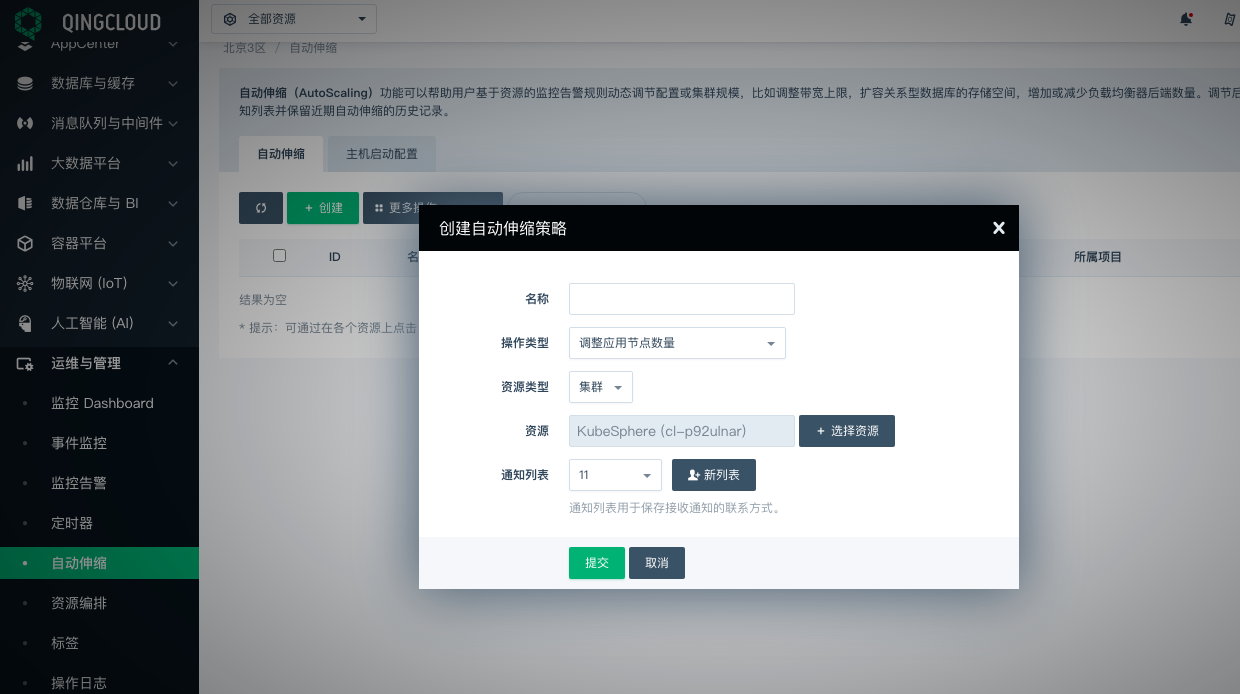
Task: Toggle the select-all checkbox in table header
Action: point(279,256)
